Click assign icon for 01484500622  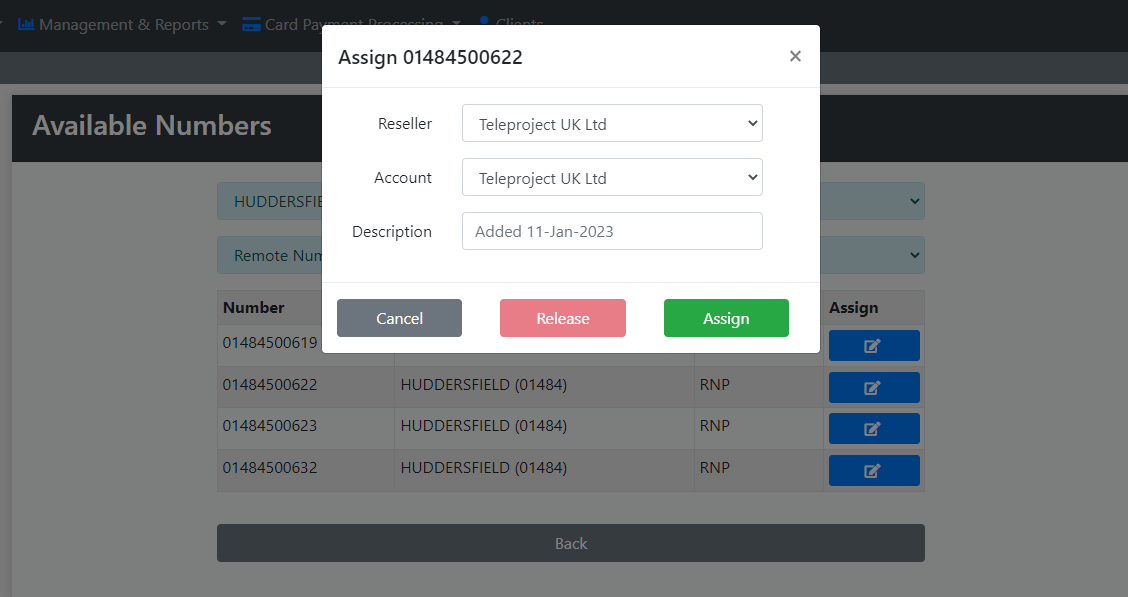click(874, 388)
